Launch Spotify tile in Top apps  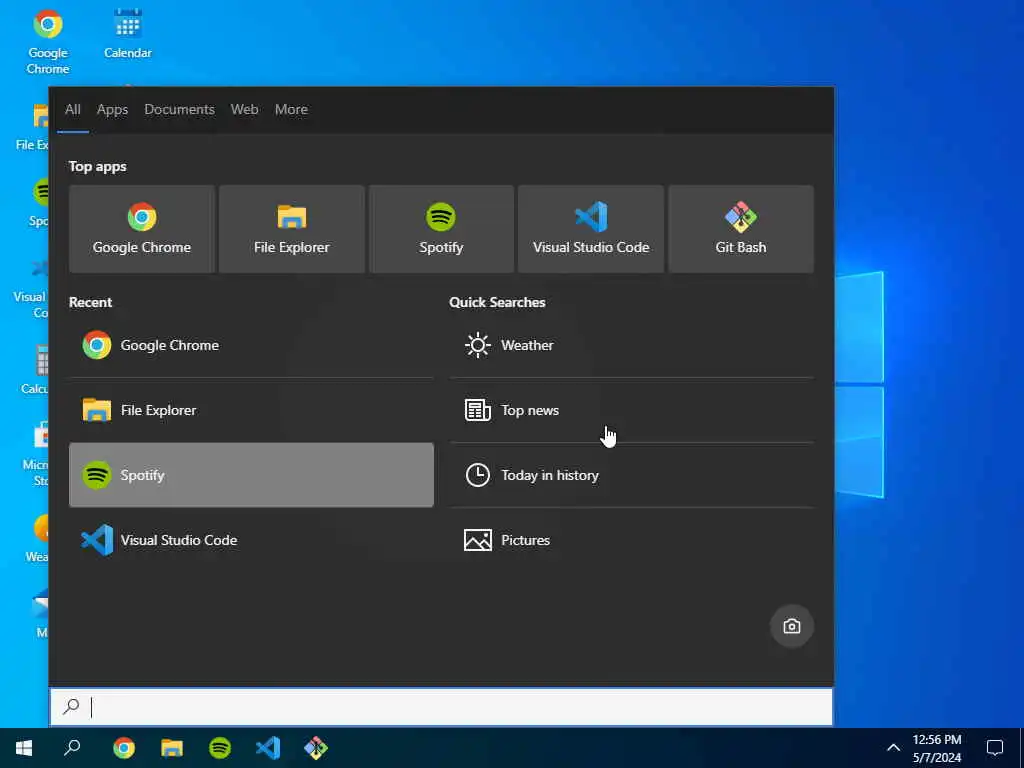coord(441,229)
